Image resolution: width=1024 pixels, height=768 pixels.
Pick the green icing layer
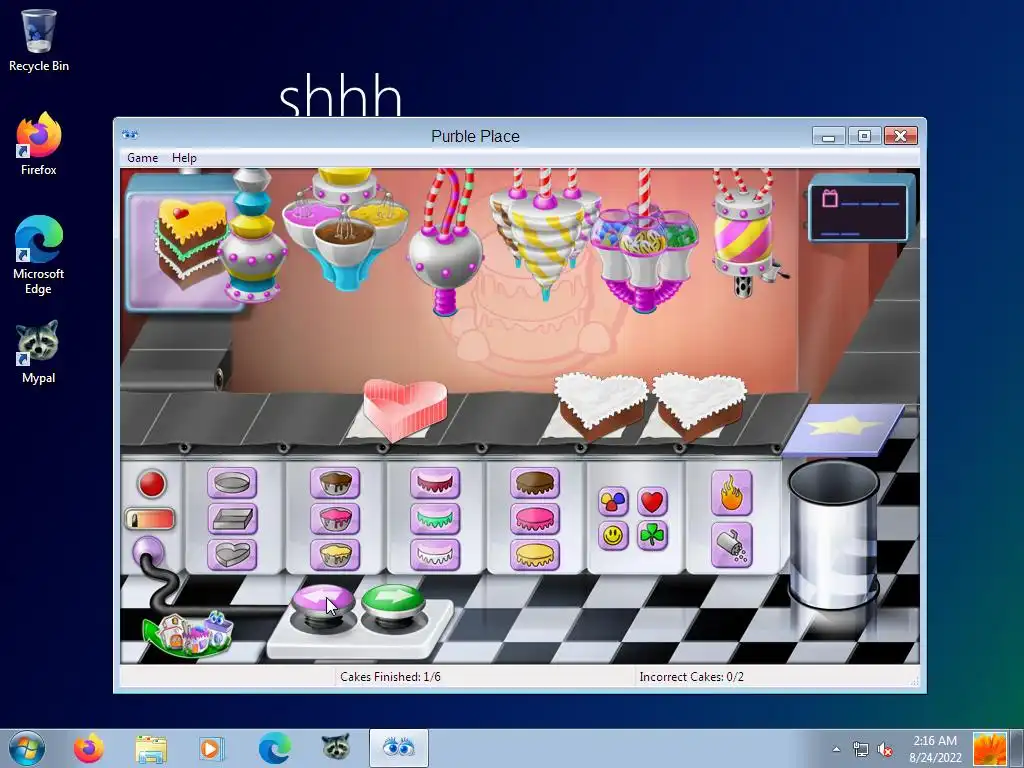(435, 519)
